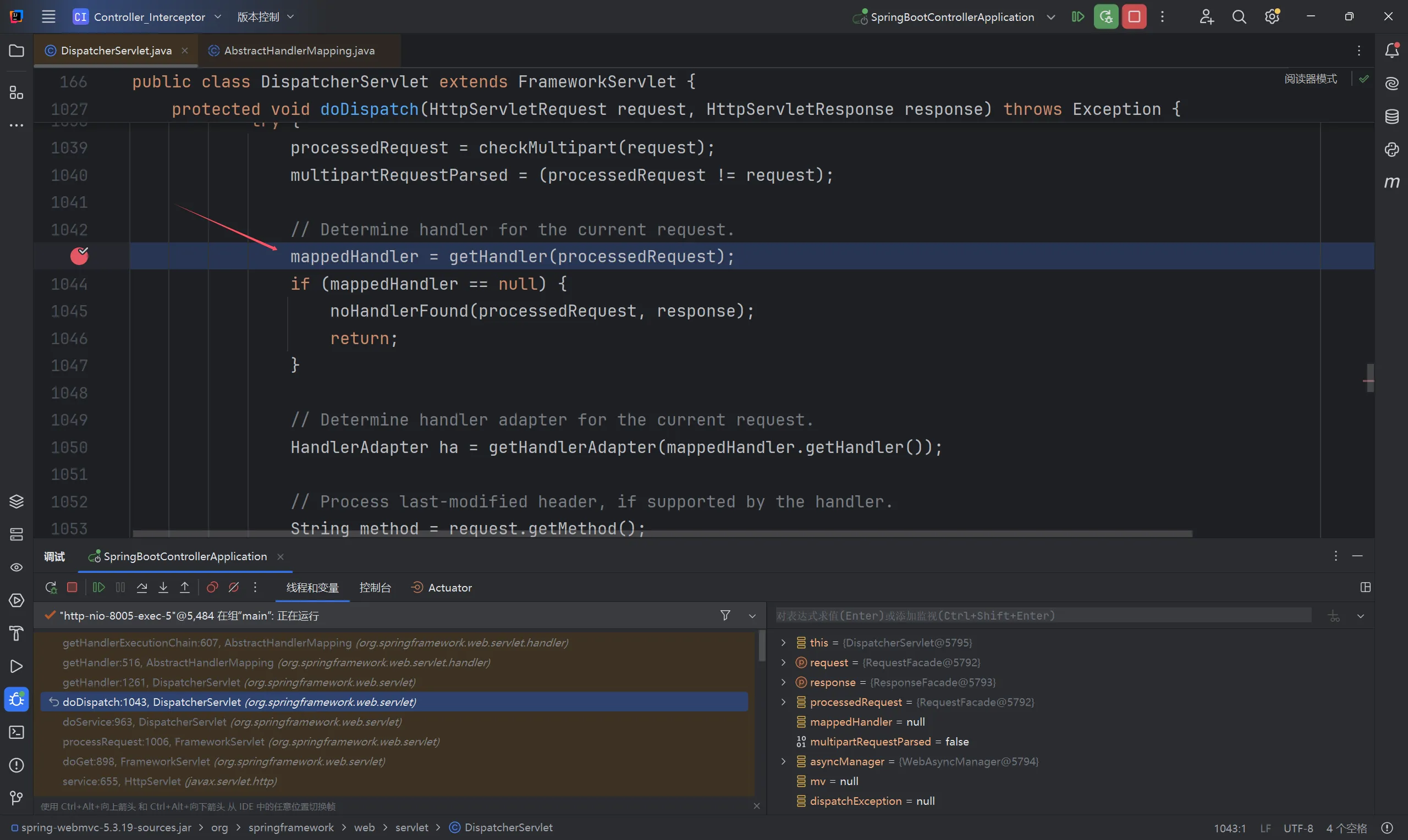The width and height of the screenshot is (1408, 840).
Task: Close DispatcherServlet.java tab
Action: [185, 51]
